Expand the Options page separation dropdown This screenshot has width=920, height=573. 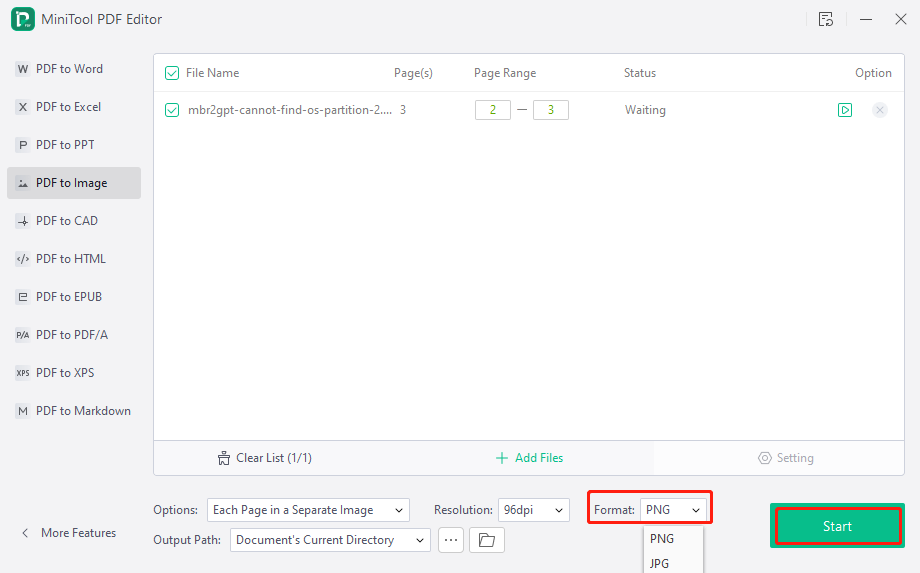point(308,510)
